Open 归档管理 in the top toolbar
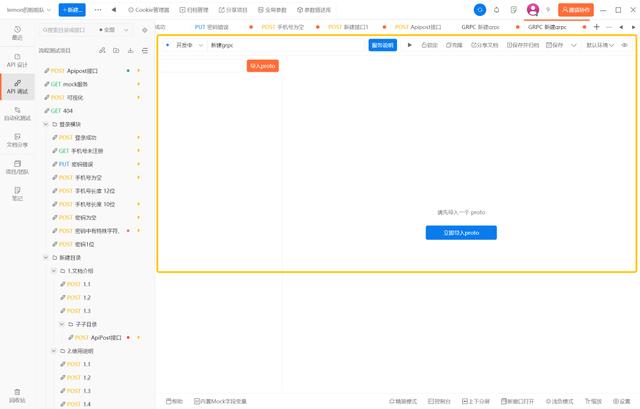The image size is (640, 409). [194, 10]
